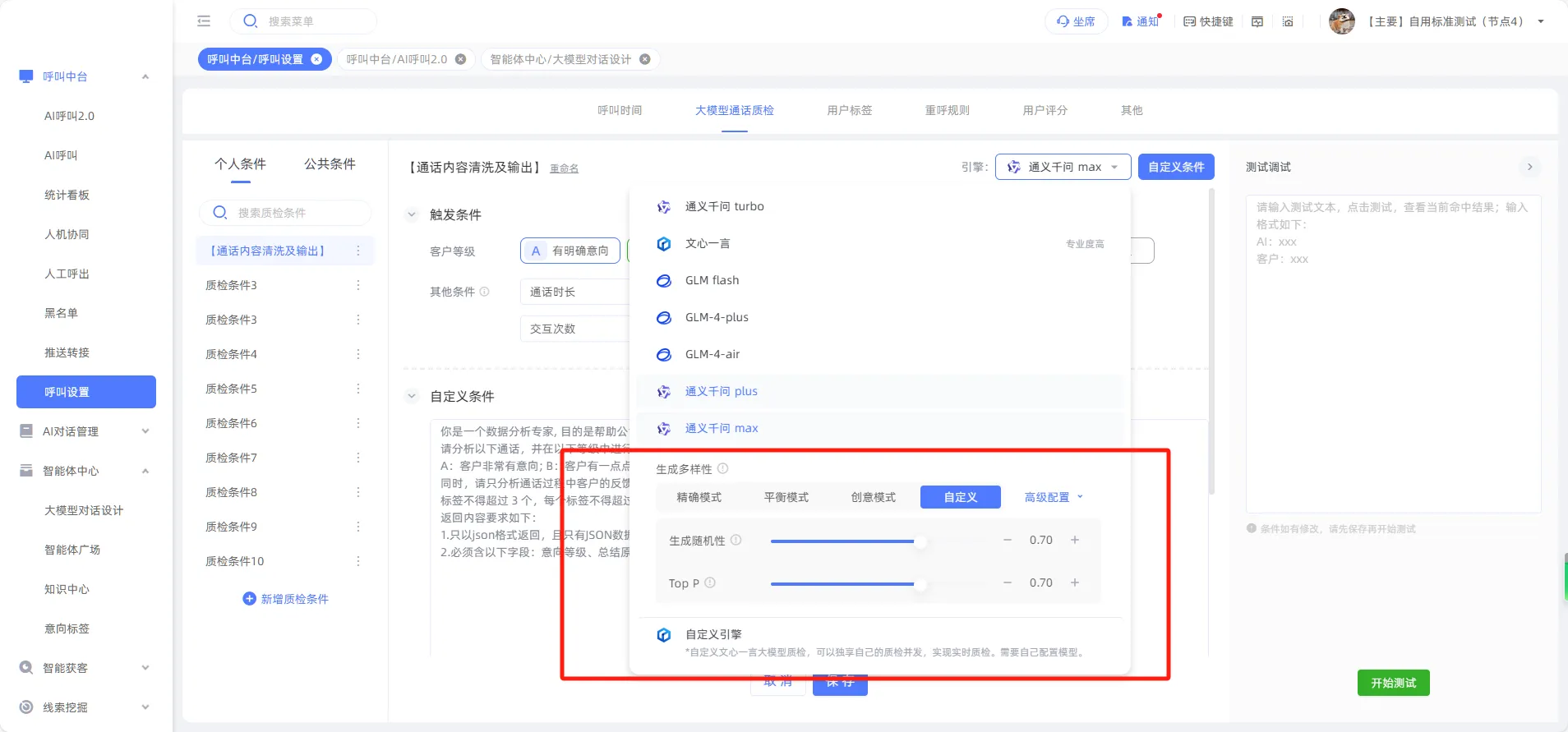Focus the 搜索菜单 search box
Image resolution: width=1568 pixels, height=732 pixels.
click(x=302, y=21)
